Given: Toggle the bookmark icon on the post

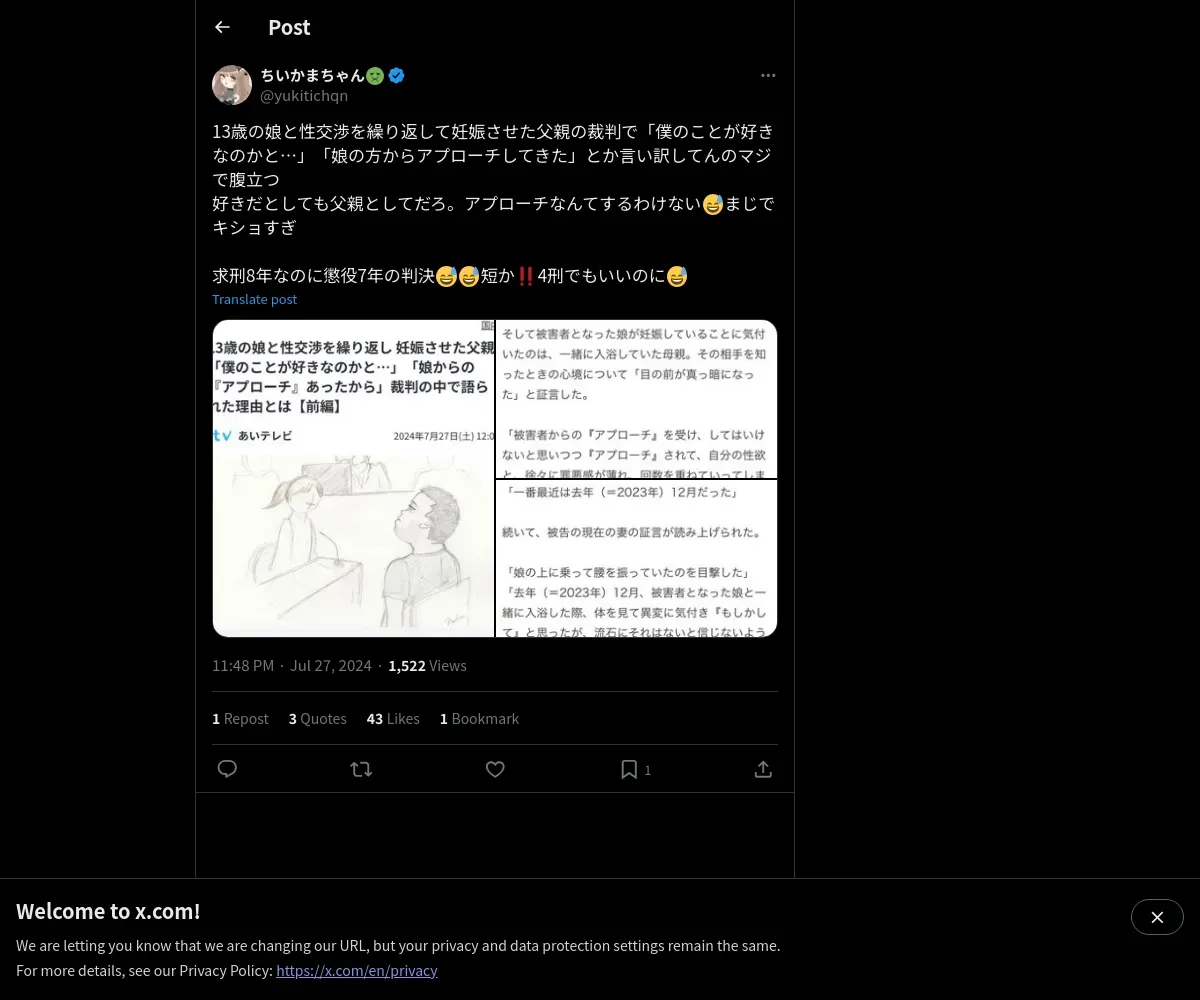Looking at the screenshot, I should (x=629, y=769).
